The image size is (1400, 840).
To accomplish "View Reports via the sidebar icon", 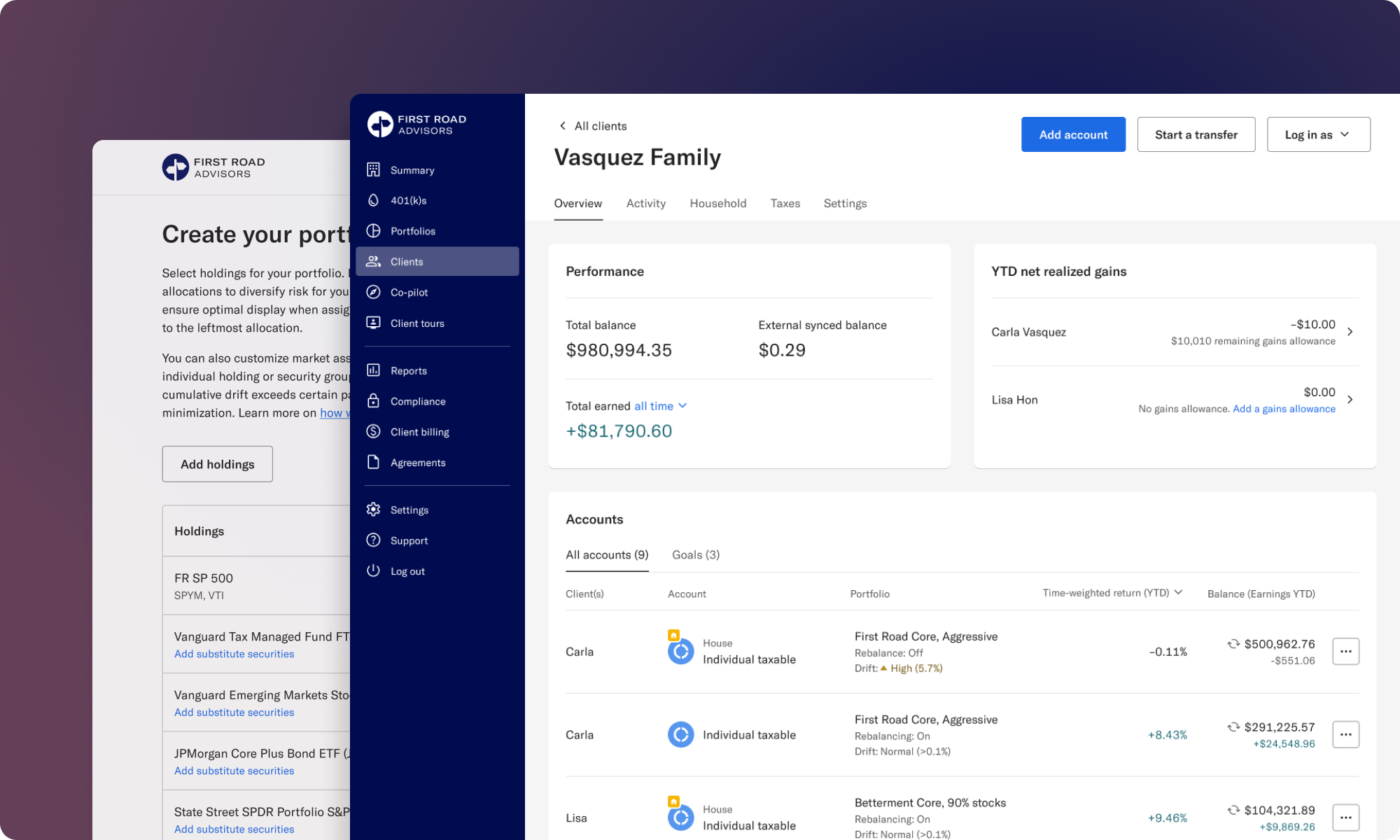I will (x=409, y=370).
